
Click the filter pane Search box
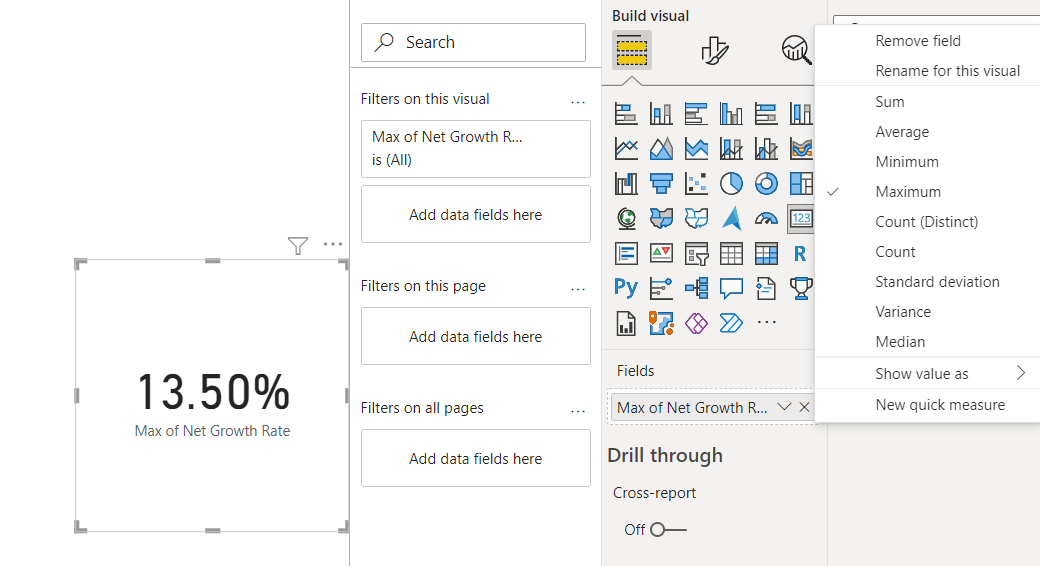coord(473,42)
